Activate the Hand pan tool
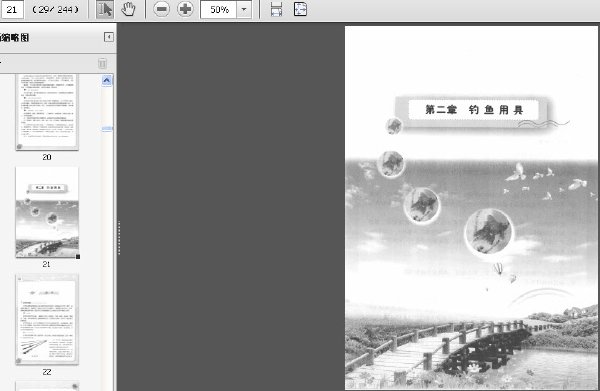600x391 pixels. pyautogui.click(x=128, y=9)
